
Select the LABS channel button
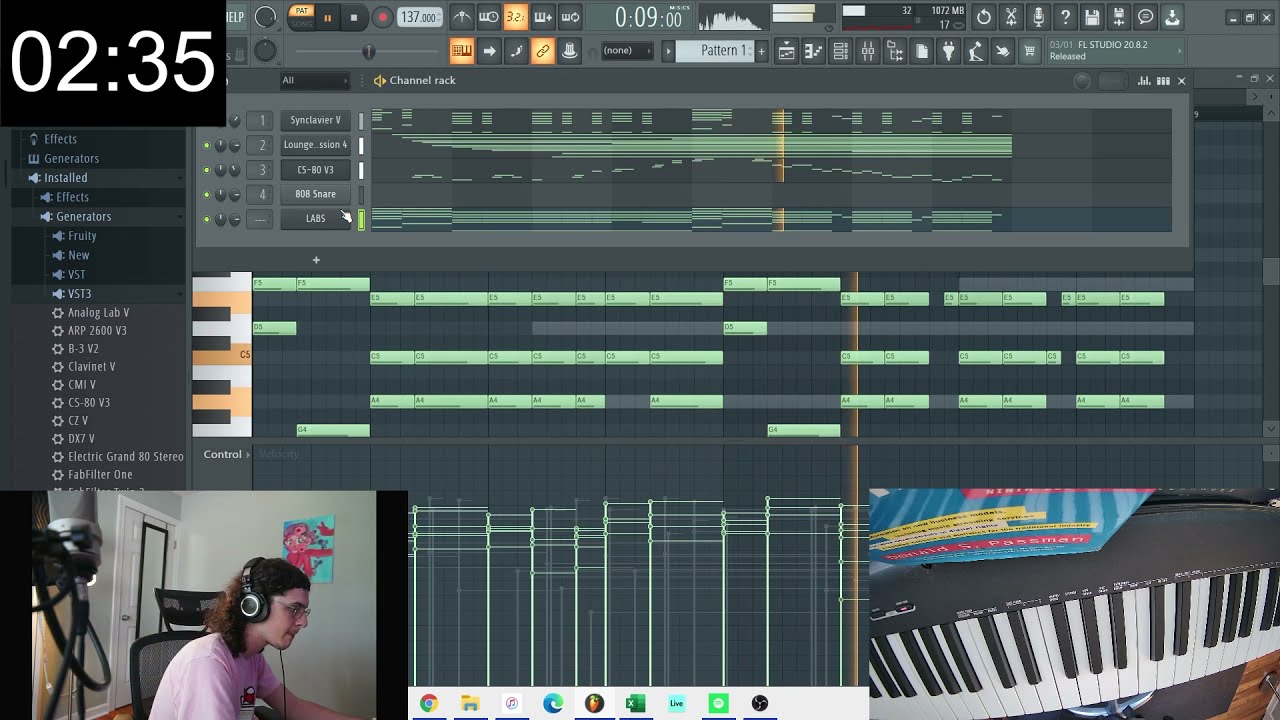coord(315,218)
